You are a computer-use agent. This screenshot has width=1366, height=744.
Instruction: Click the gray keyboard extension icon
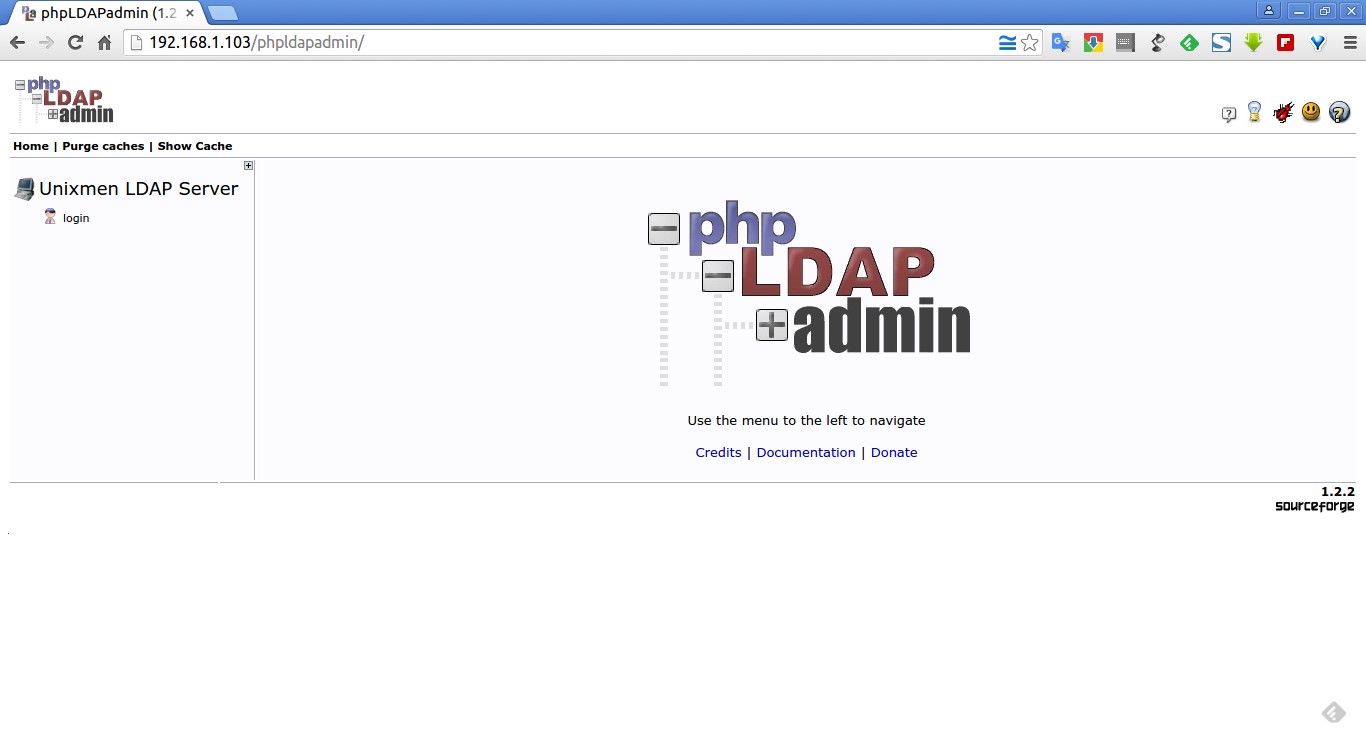(x=1125, y=43)
